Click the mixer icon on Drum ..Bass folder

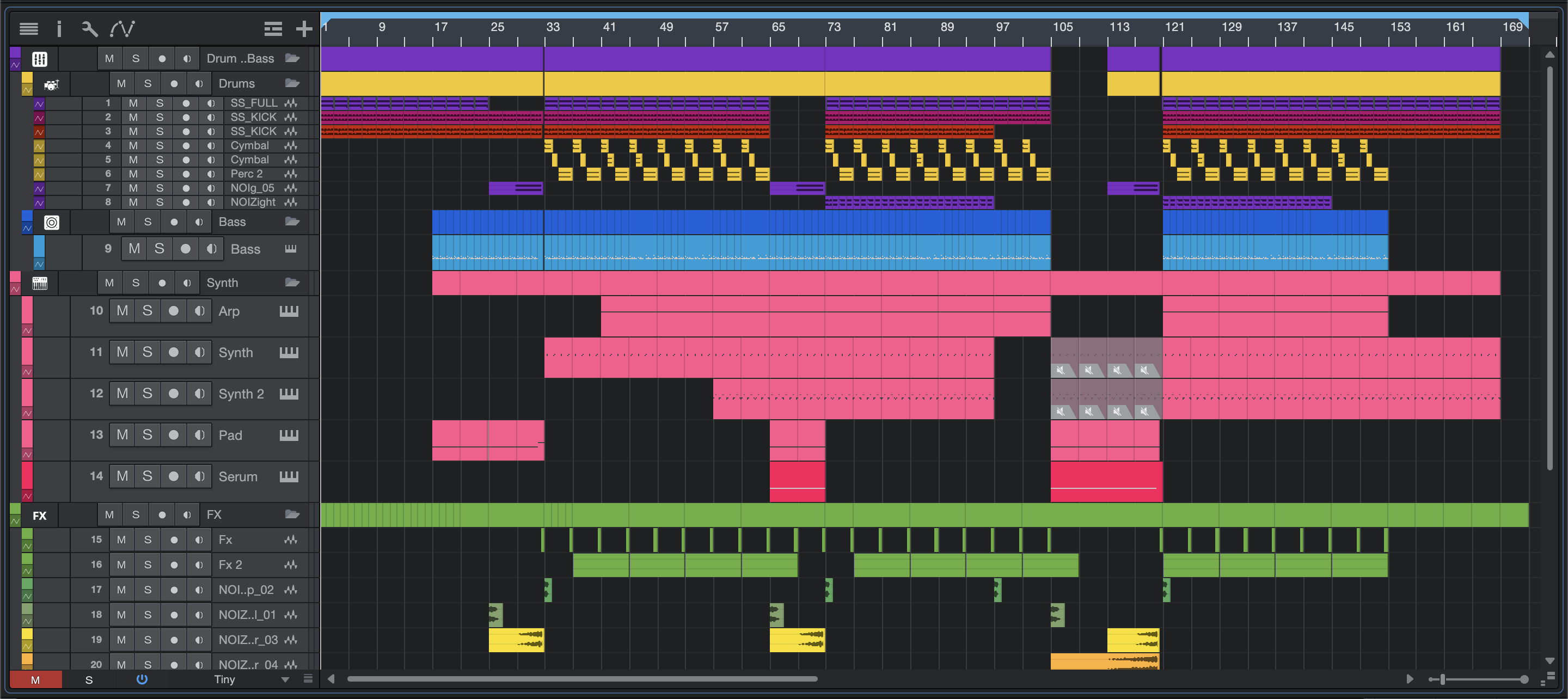click(x=40, y=59)
